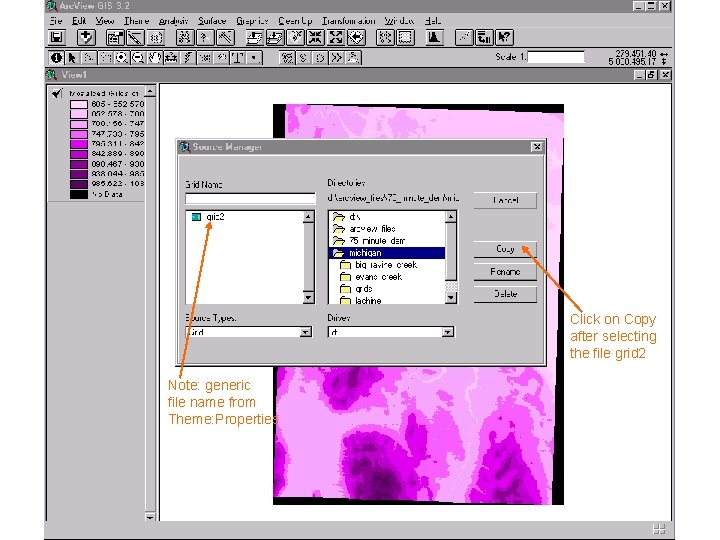Click the 842.889 legend color swatch
This screenshot has height=540, width=720.
[x=79, y=154]
